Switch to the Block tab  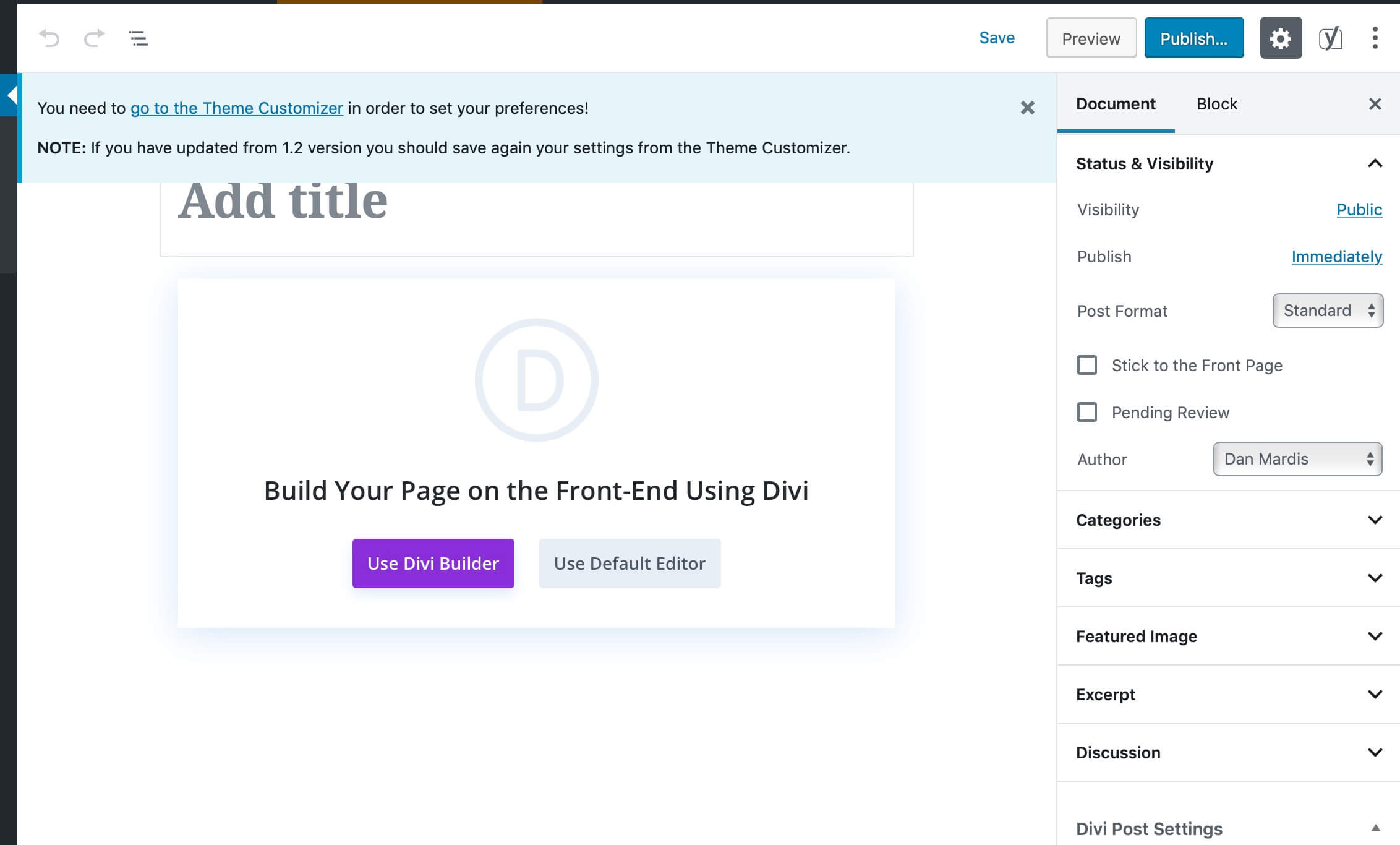point(1216,104)
